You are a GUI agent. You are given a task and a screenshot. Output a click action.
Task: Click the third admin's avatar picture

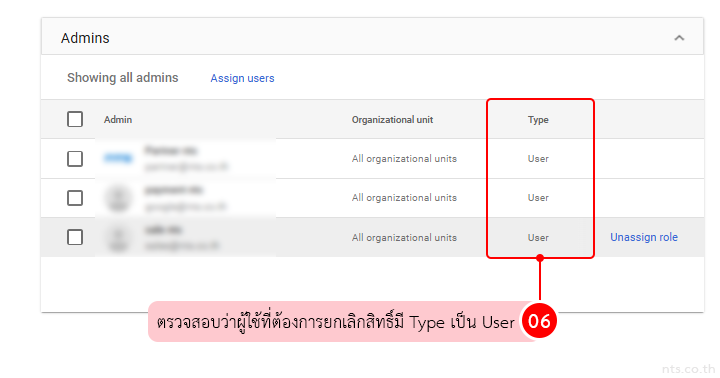[x=118, y=238]
